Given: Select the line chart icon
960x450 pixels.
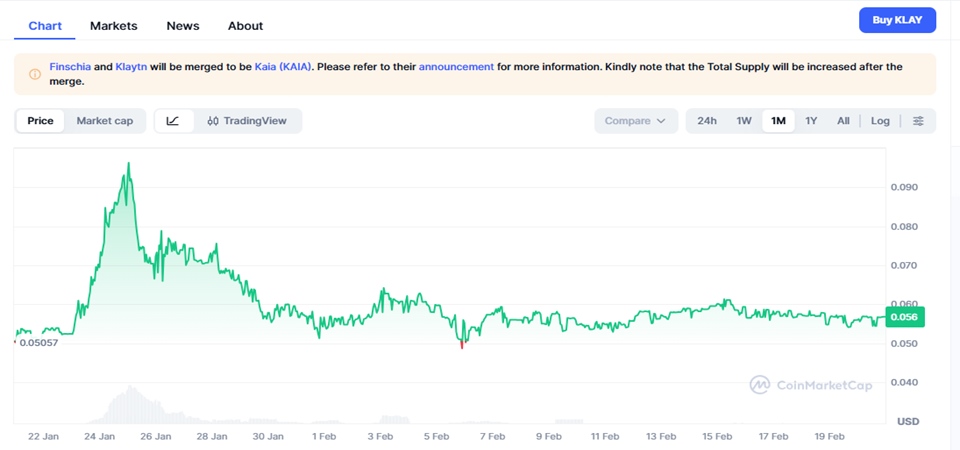Looking at the screenshot, I should click(x=173, y=121).
